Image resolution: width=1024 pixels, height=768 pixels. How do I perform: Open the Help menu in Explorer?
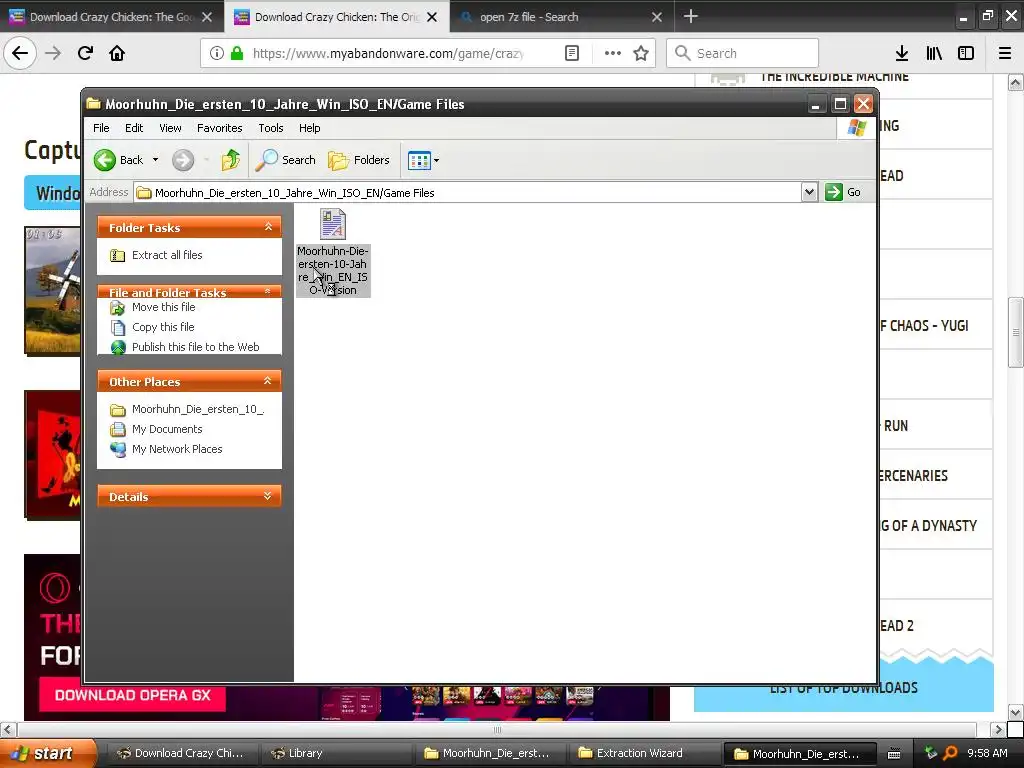click(310, 128)
